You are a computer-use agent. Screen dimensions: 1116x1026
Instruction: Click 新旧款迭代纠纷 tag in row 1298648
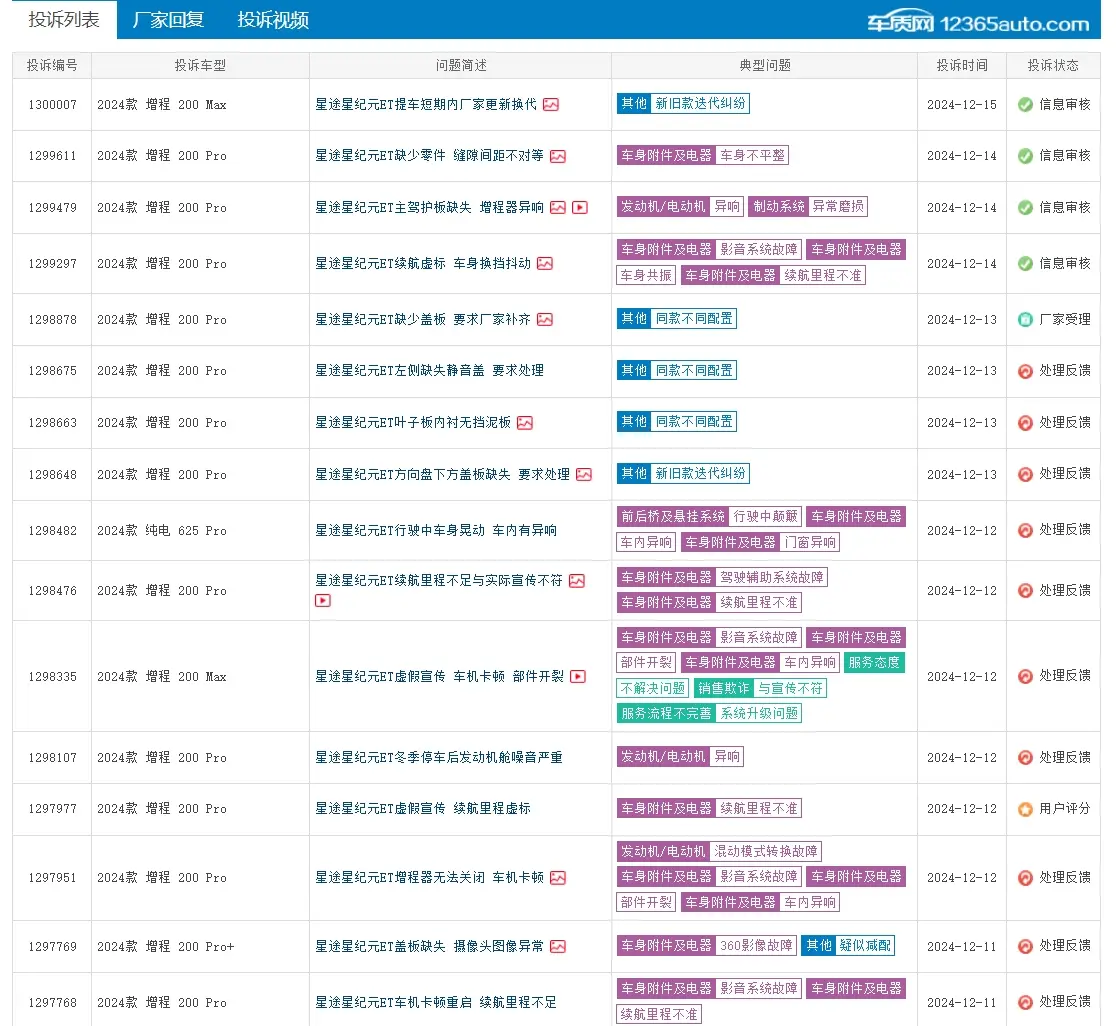coord(700,473)
